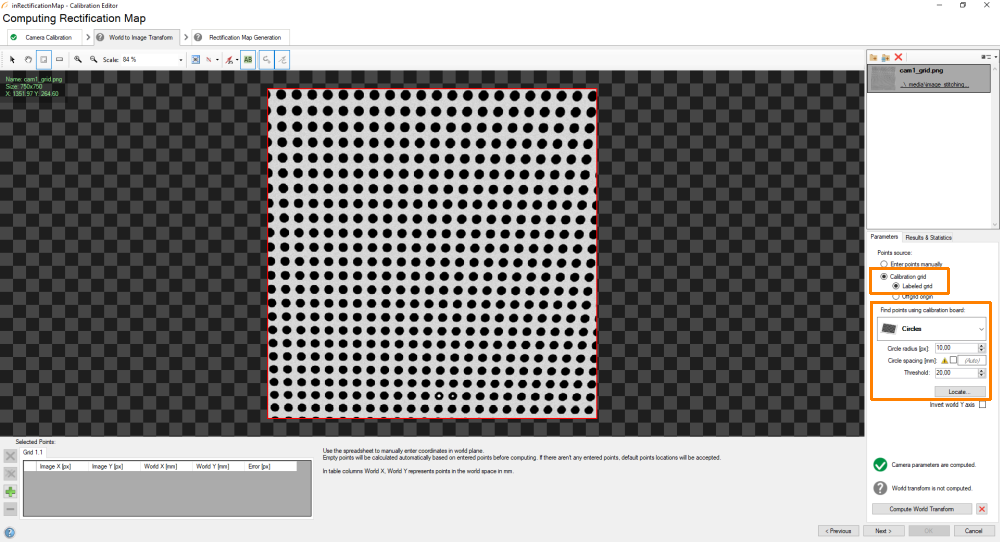Click the zoom out magnifier icon

93,60
